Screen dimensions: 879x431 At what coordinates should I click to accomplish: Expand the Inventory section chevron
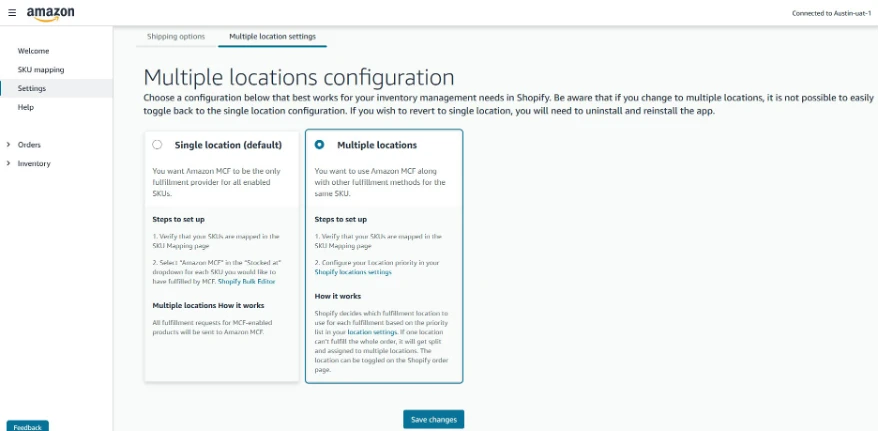tap(9, 163)
